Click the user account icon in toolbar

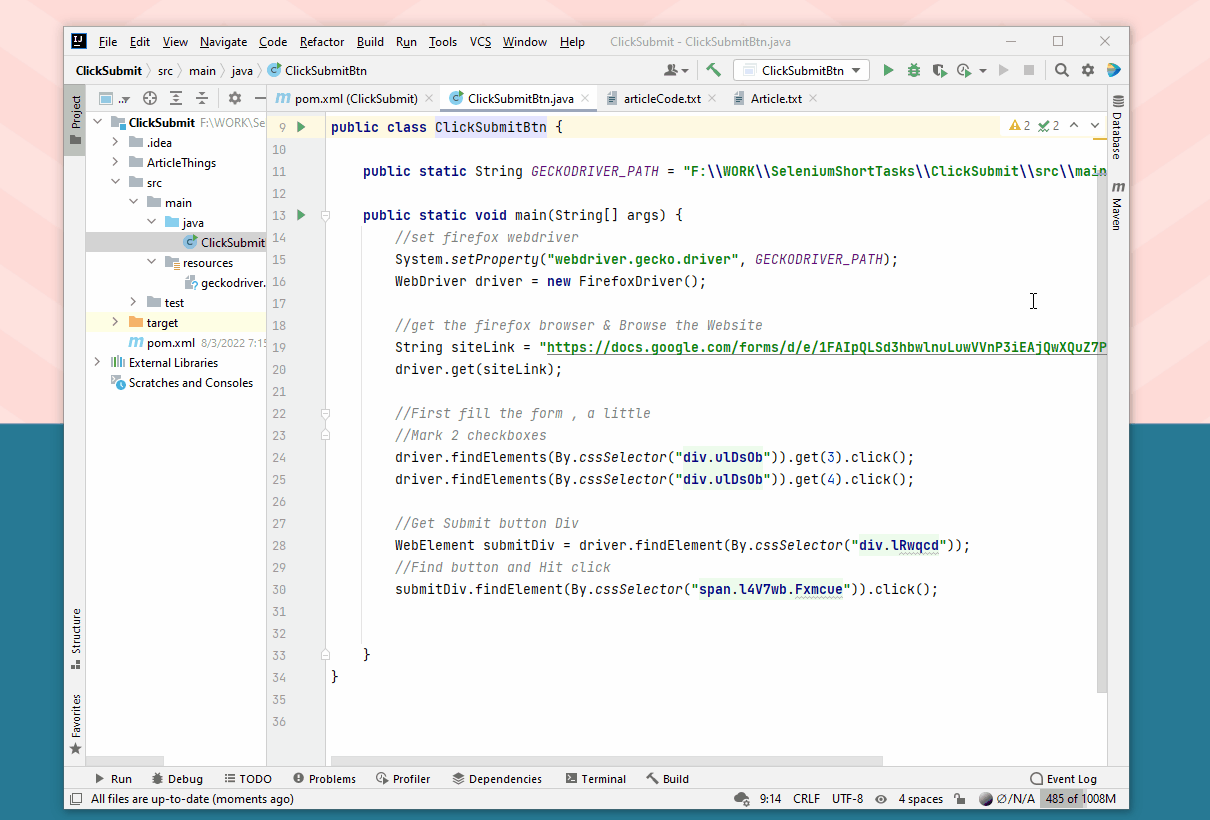tap(676, 70)
